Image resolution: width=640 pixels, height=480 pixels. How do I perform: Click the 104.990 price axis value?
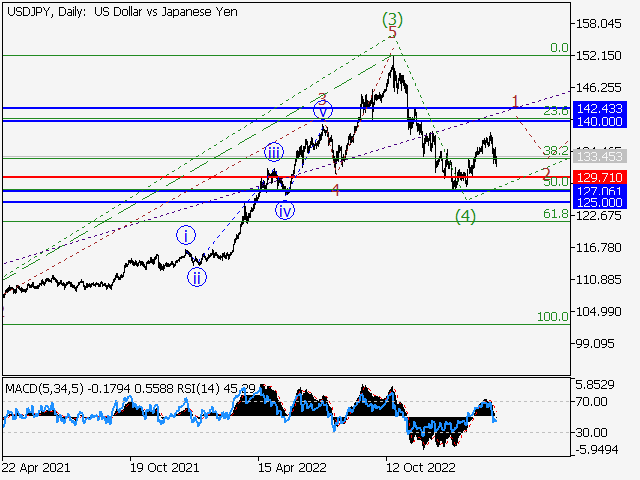[x=598, y=312]
